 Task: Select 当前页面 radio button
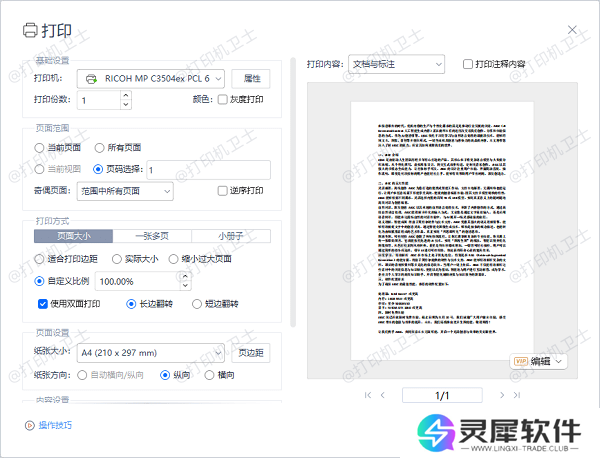(x=39, y=148)
